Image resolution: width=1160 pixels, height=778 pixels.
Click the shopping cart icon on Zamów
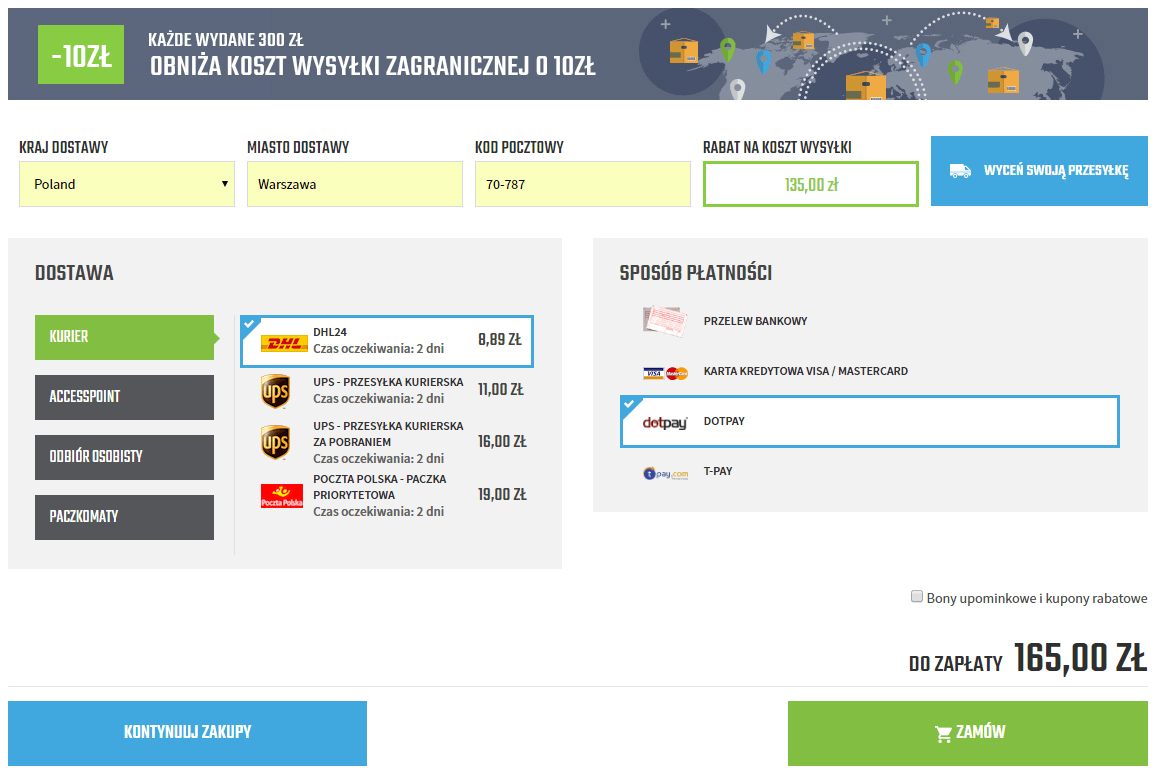(x=943, y=734)
